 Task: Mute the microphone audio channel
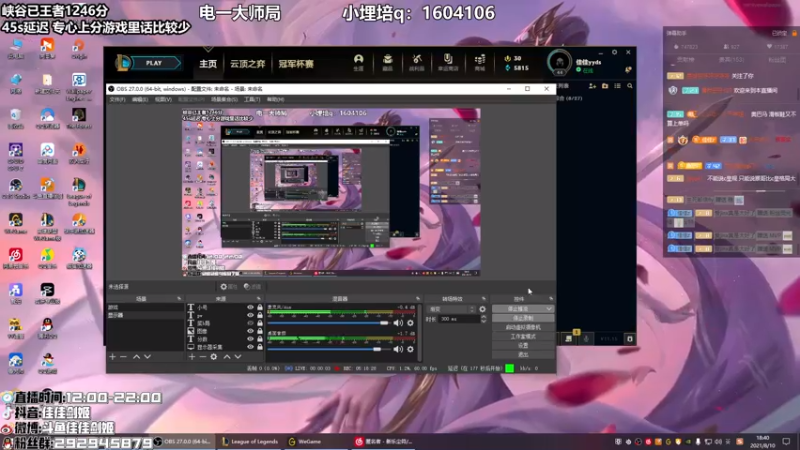398,322
